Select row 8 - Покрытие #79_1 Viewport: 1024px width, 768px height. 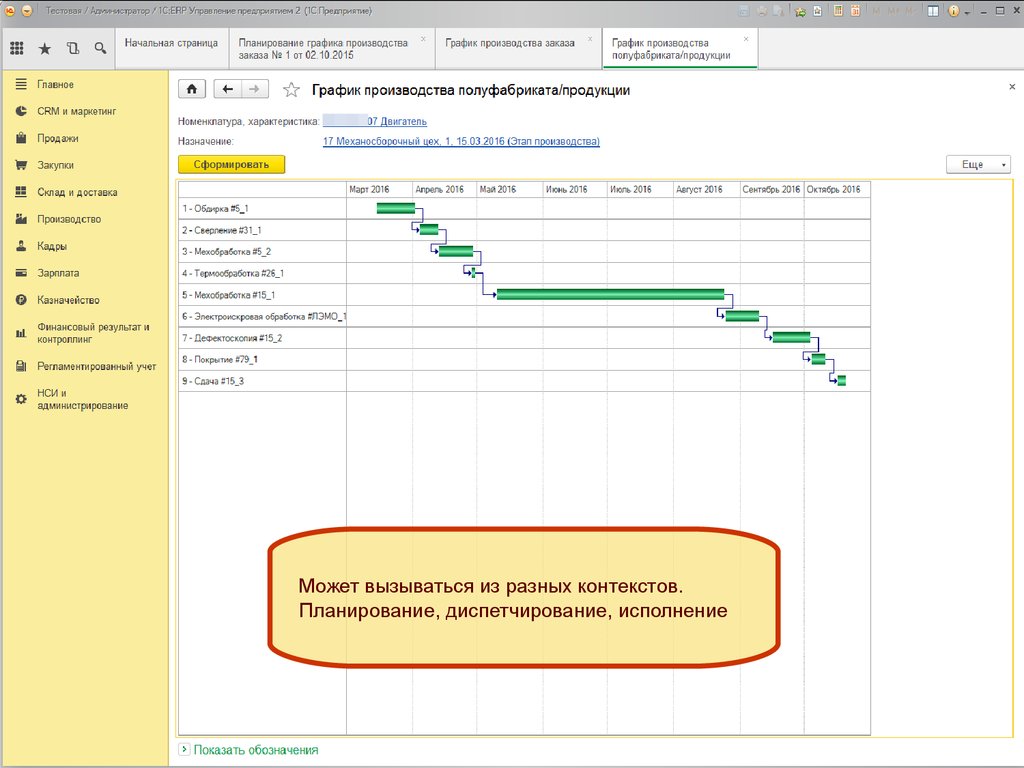263,359
